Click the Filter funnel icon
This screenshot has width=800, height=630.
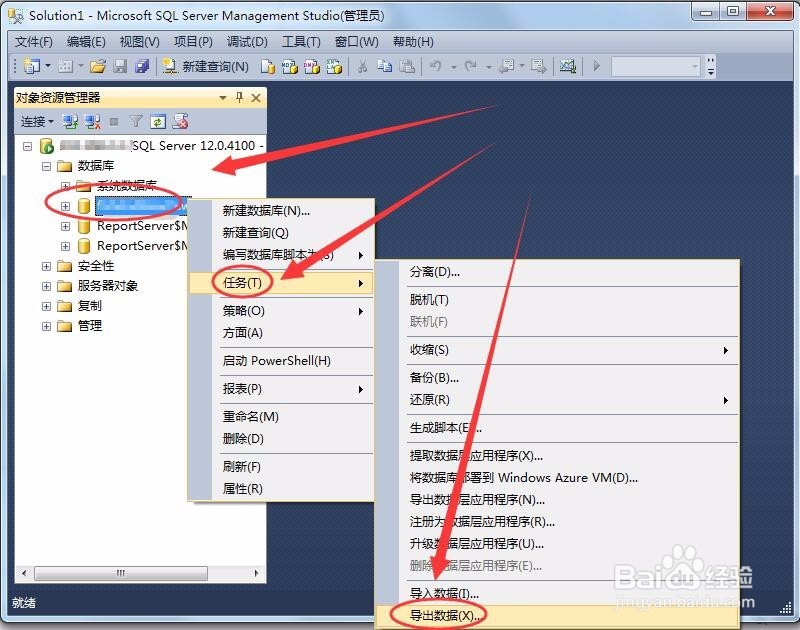pyautogui.click(x=136, y=121)
